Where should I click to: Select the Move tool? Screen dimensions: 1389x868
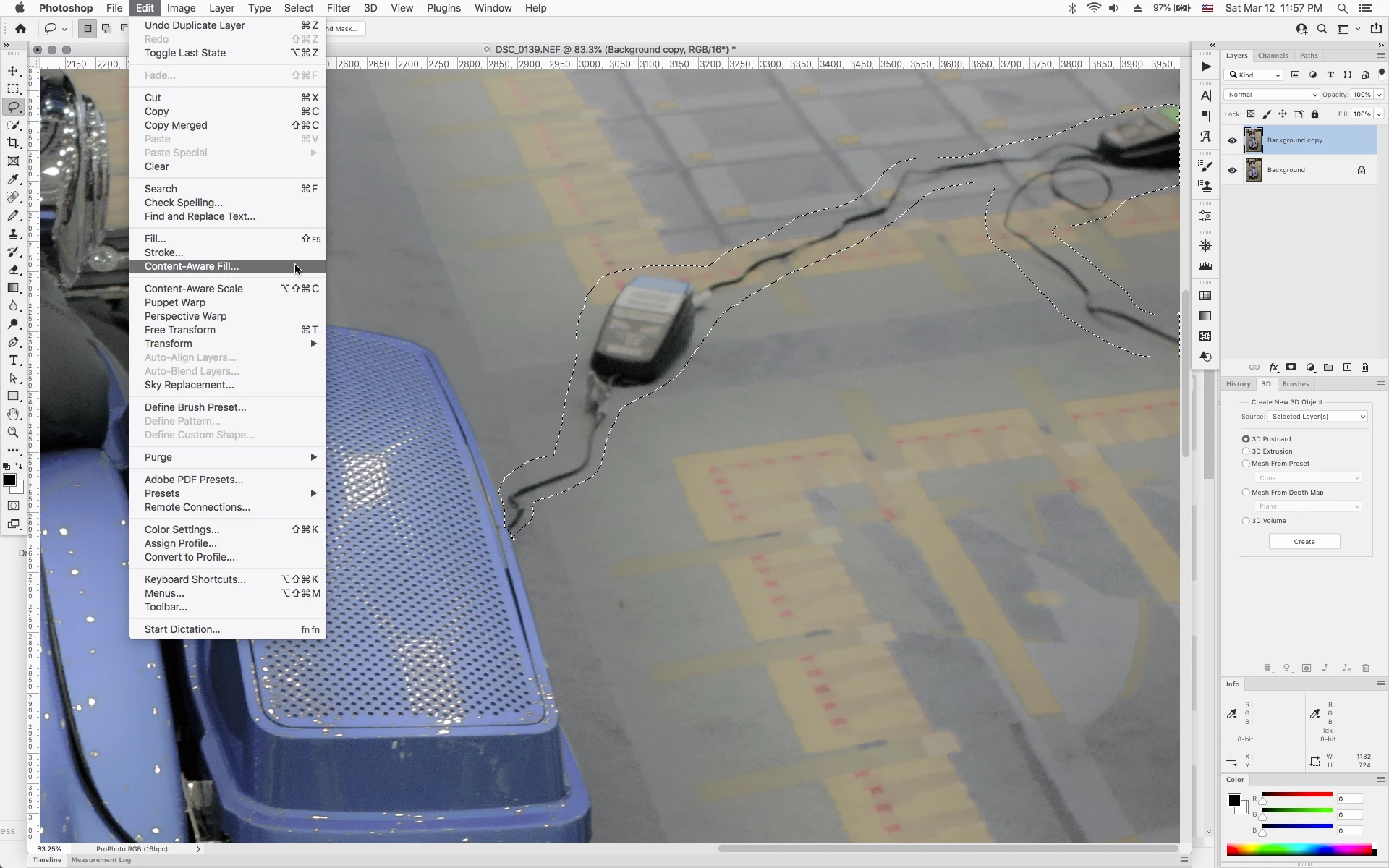click(x=13, y=71)
